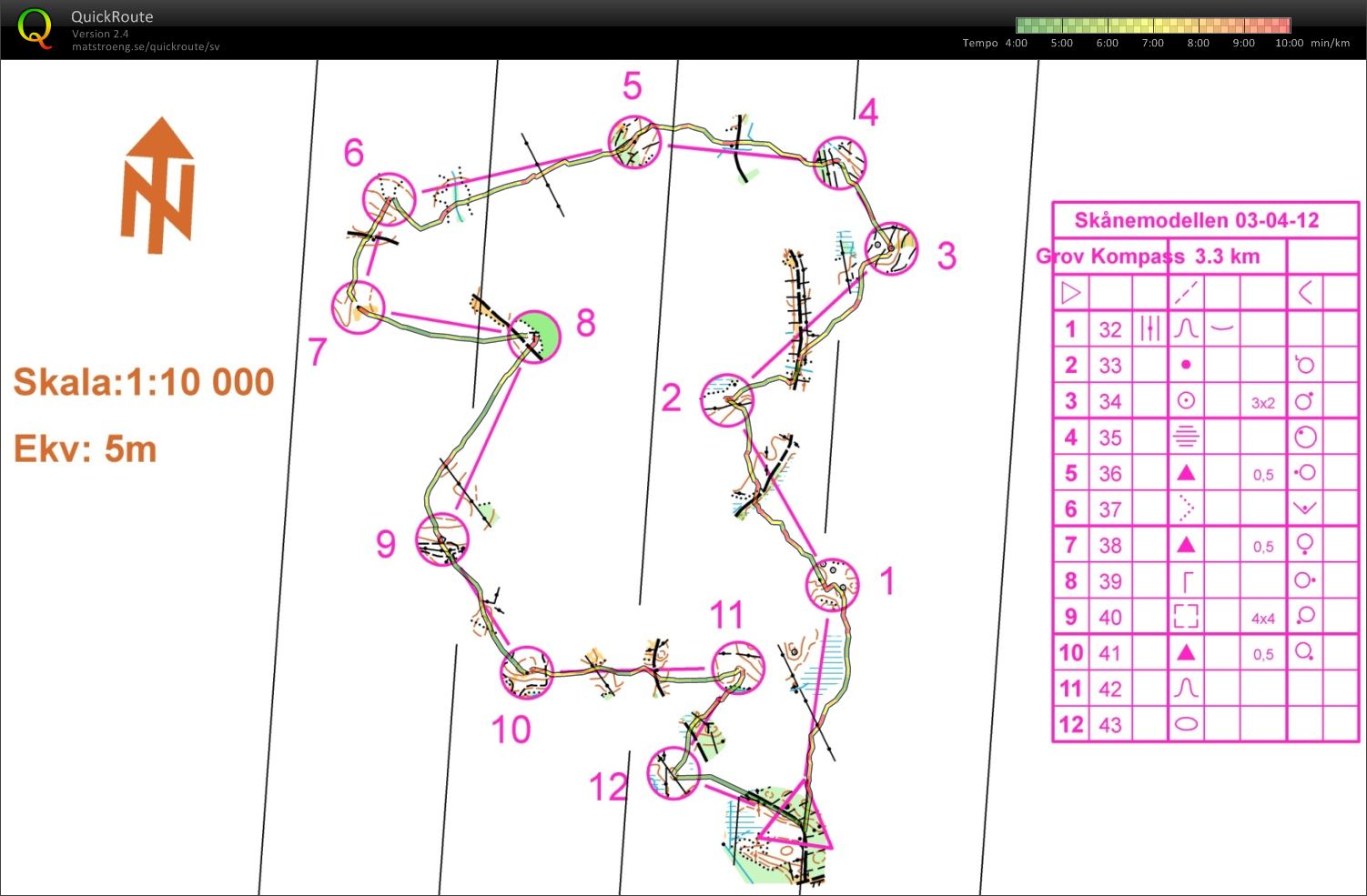Select control circle 2 on the course

tap(728, 399)
